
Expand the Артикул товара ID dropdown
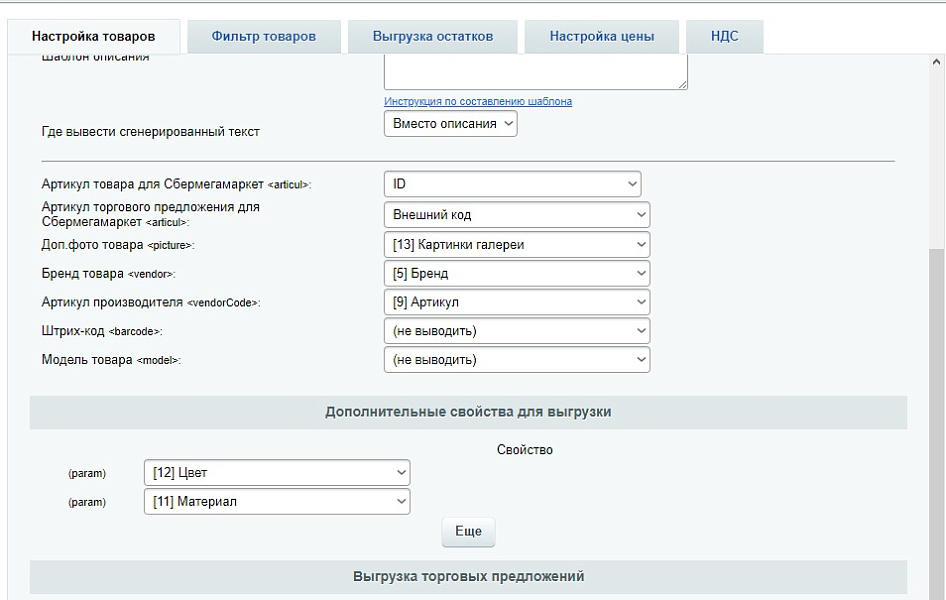coord(511,183)
